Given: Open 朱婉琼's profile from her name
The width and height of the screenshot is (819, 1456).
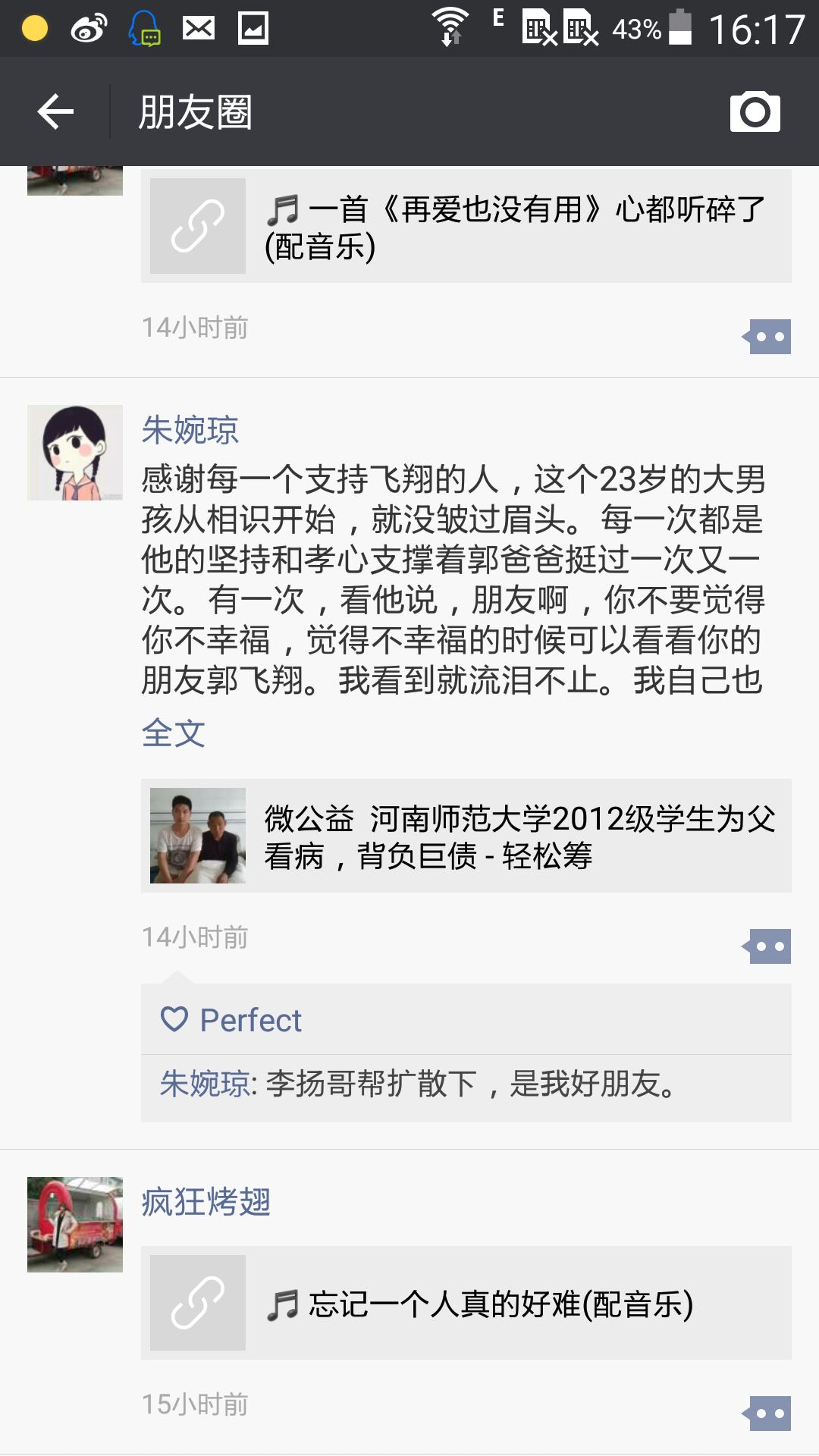Looking at the screenshot, I should 190,430.
